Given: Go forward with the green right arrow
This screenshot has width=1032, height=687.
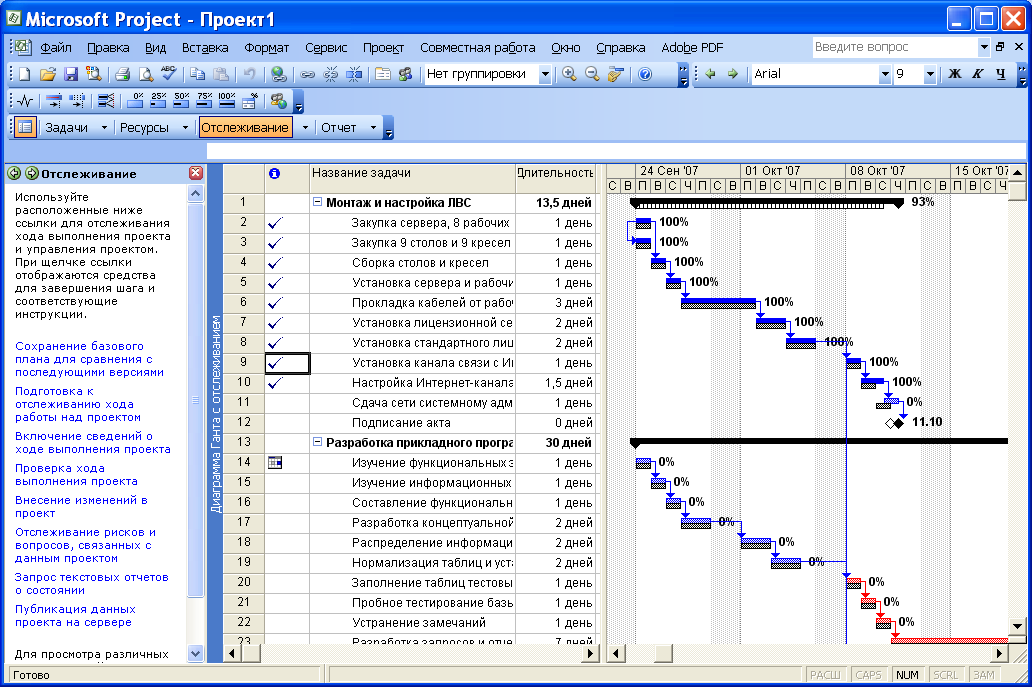Looking at the screenshot, I should (x=733, y=74).
